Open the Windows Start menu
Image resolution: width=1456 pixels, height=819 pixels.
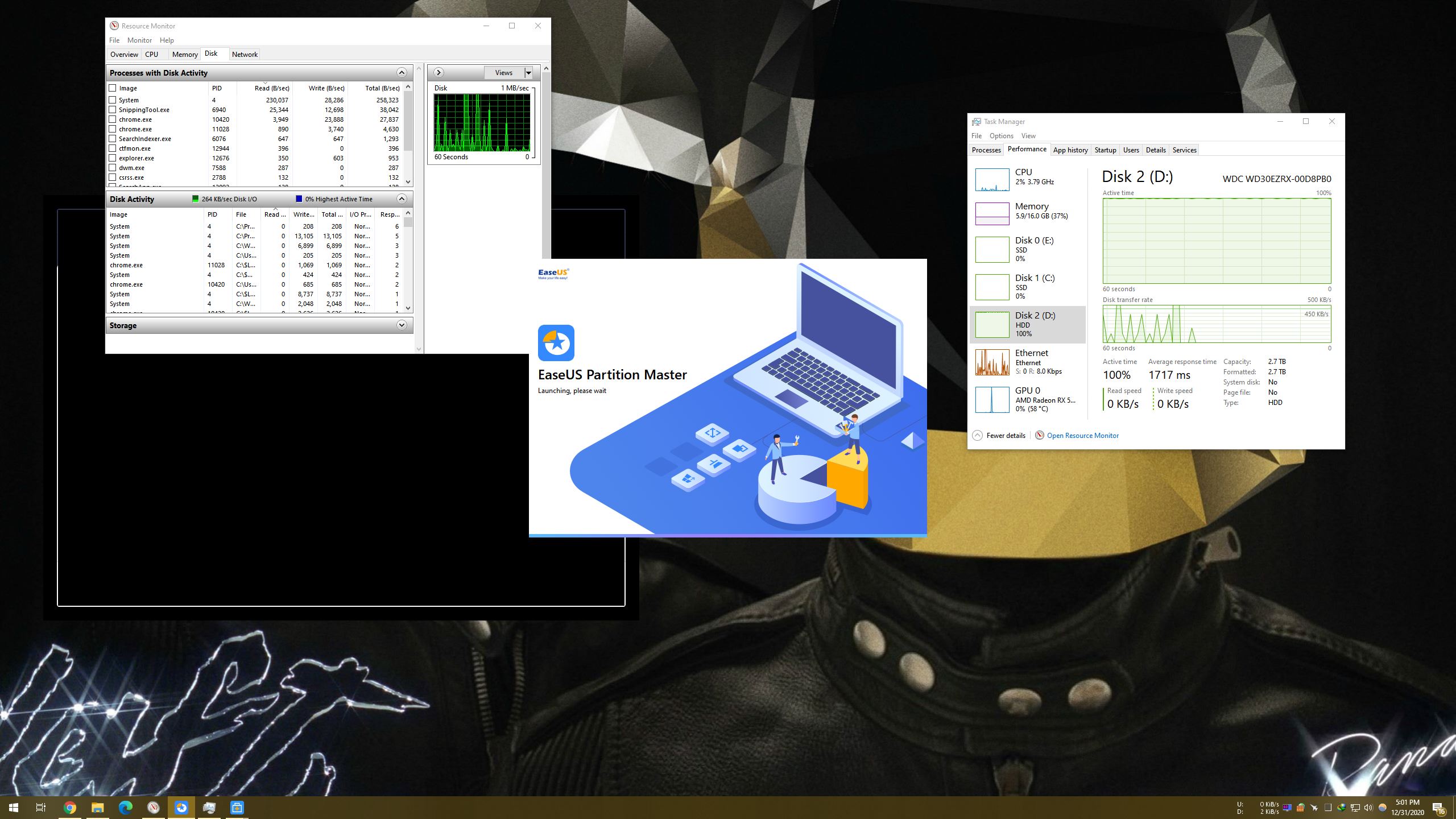(x=14, y=807)
